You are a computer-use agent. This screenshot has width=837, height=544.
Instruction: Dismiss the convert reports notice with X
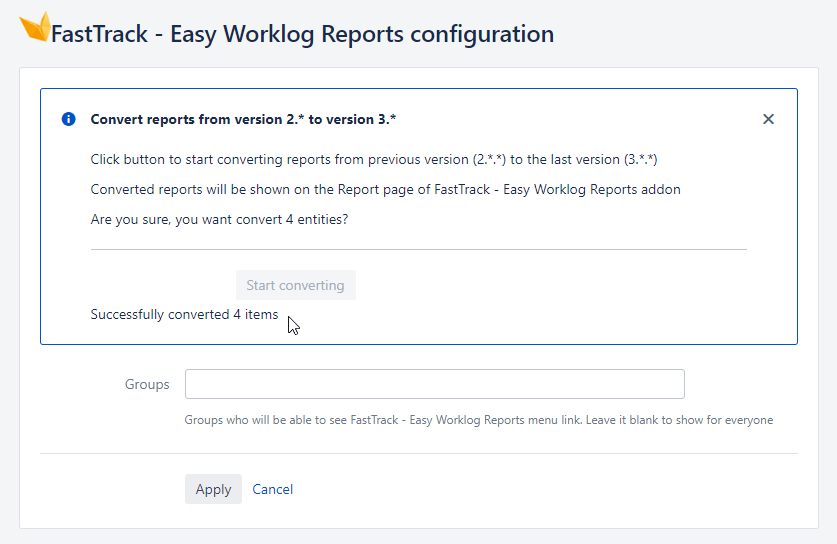[x=768, y=119]
